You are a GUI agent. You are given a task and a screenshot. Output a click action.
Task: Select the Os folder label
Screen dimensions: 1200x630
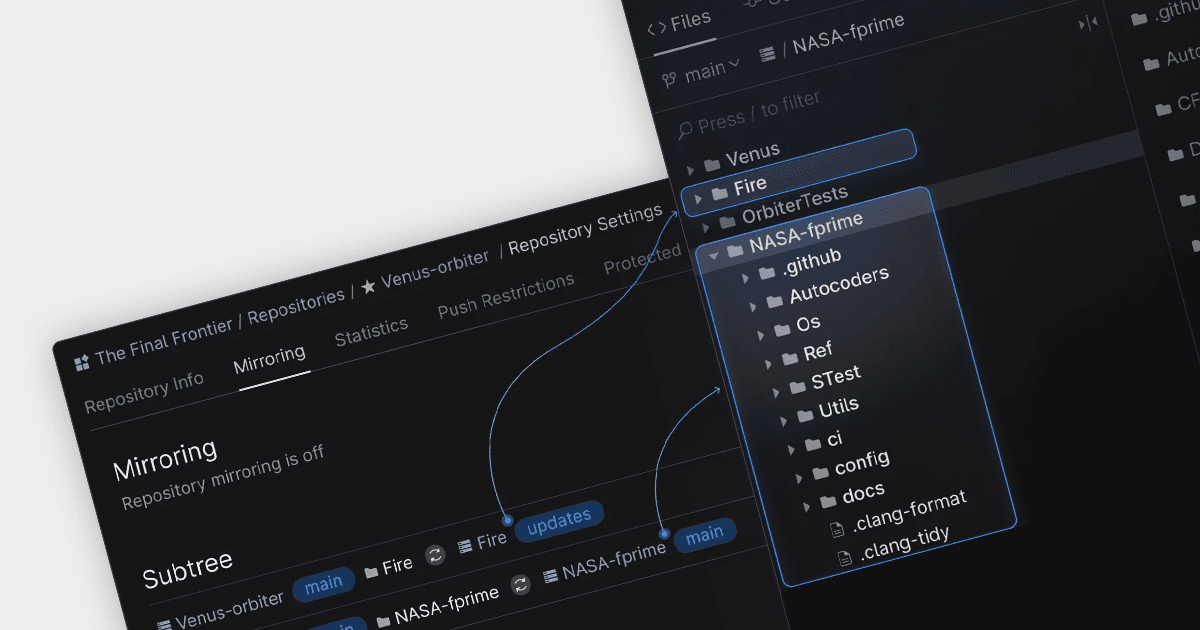(808, 323)
